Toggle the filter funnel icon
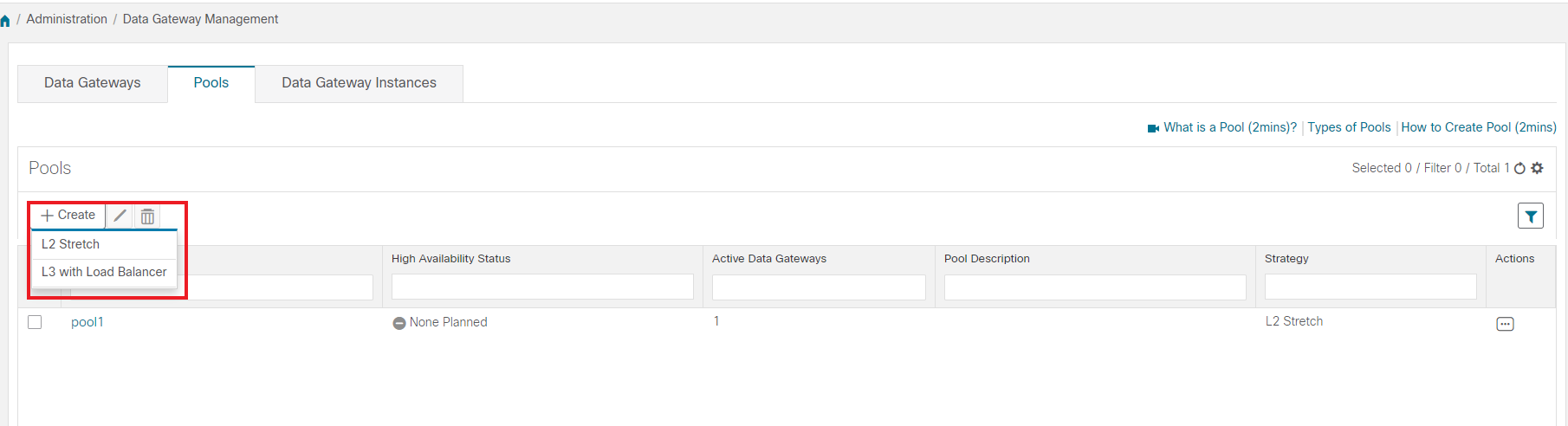Screen dimensions: 1568x426 [1531, 216]
